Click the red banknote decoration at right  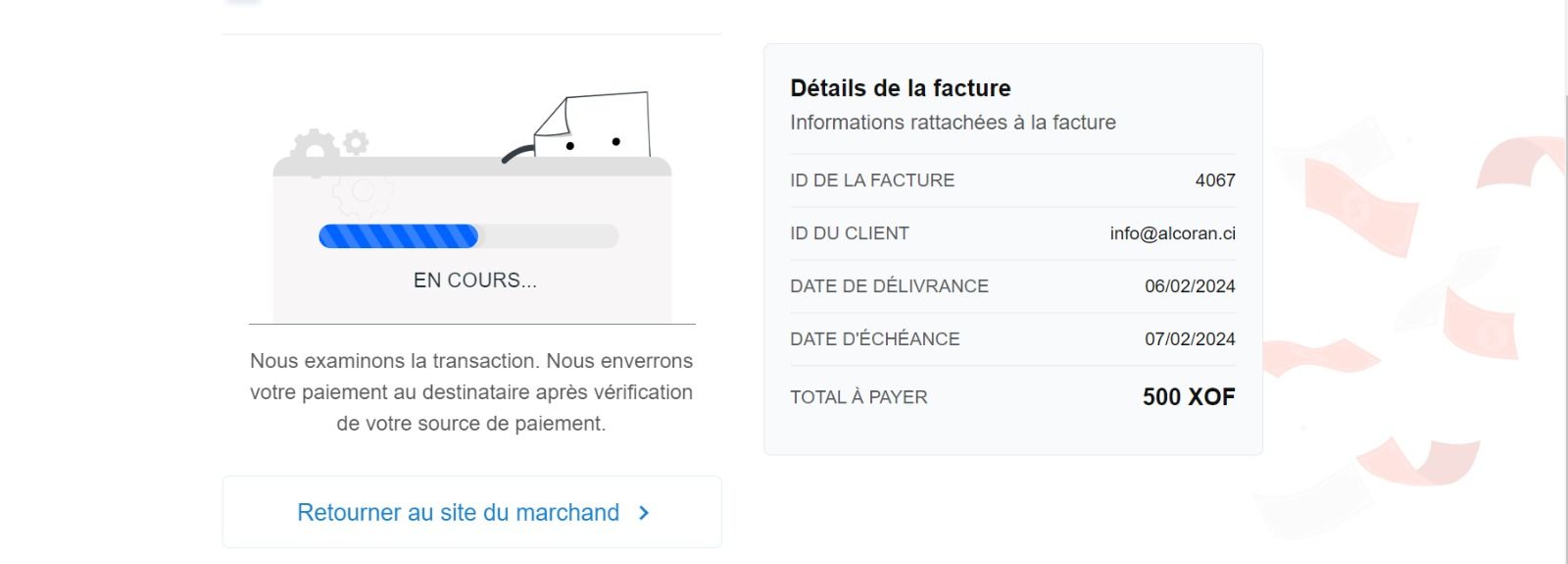point(1360,207)
